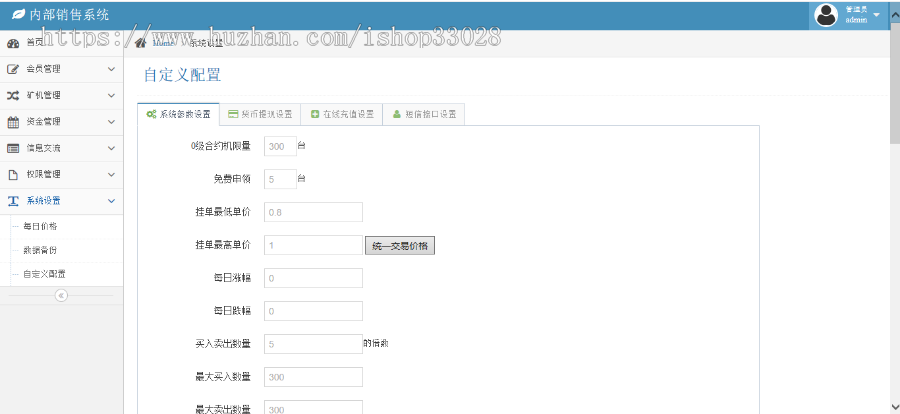This screenshot has height=414, width=900.
Task: Click the 内部销售系统 header title
Action: (x=69, y=15)
